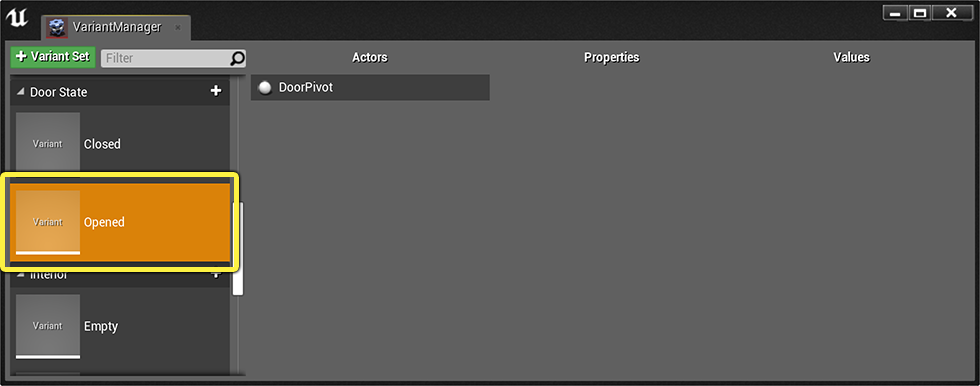Select the Closed variant label
This screenshot has width=980, height=386.
point(102,144)
